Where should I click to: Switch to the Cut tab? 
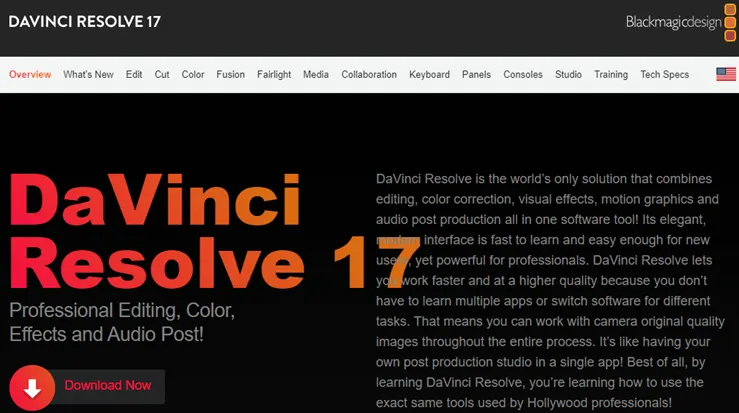click(162, 74)
